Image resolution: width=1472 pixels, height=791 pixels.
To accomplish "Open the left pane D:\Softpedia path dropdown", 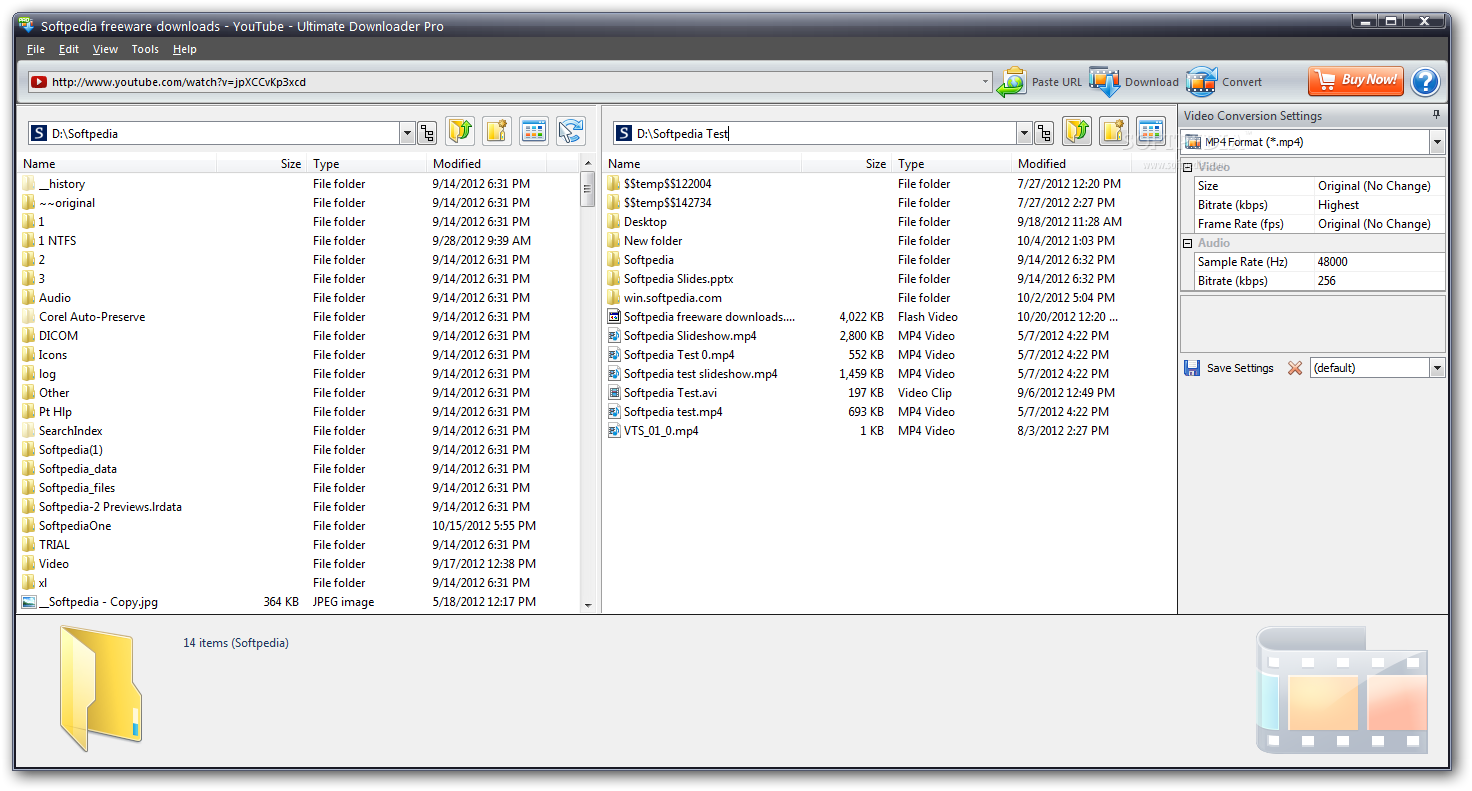I will [407, 133].
